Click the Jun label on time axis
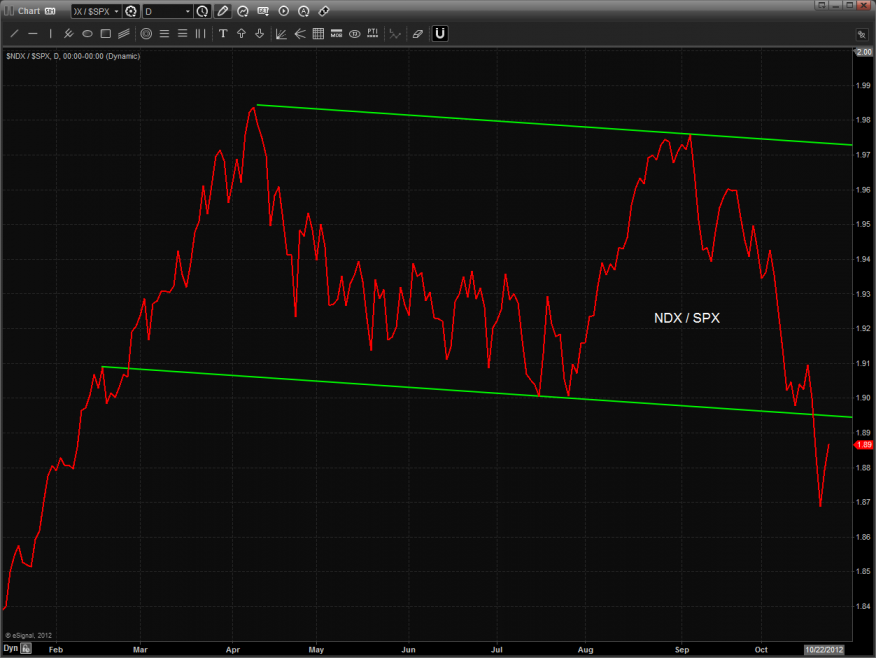876x658 pixels. (x=408, y=650)
